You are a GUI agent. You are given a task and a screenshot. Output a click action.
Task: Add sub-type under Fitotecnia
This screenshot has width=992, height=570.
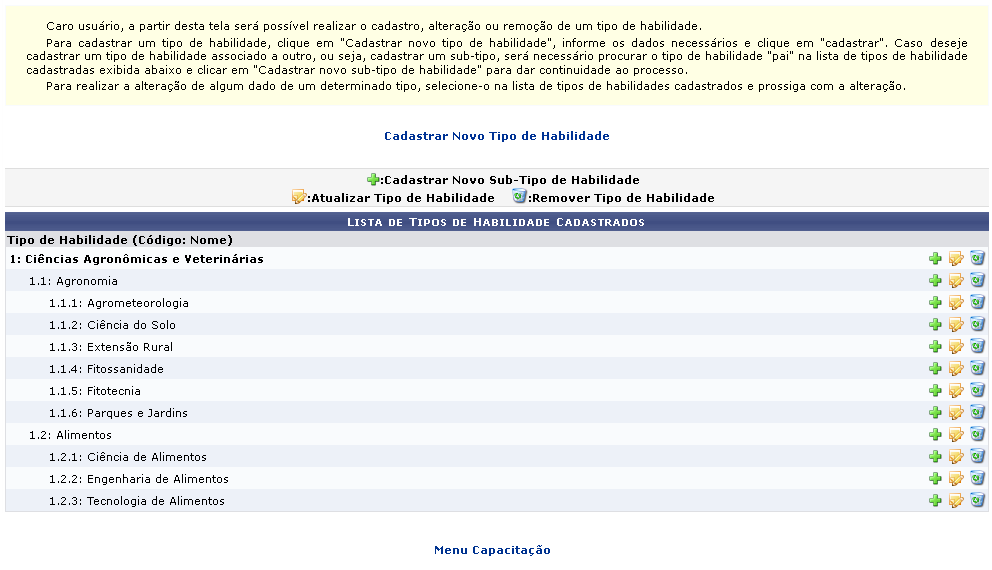[935, 391]
